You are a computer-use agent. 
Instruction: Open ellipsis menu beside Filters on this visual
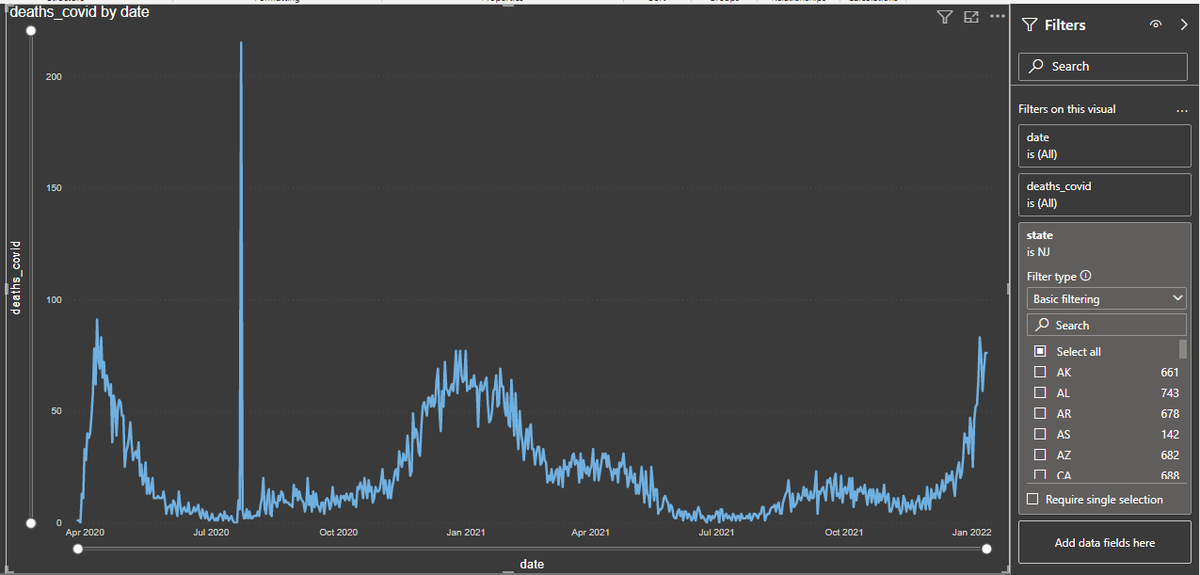[1182, 109]
